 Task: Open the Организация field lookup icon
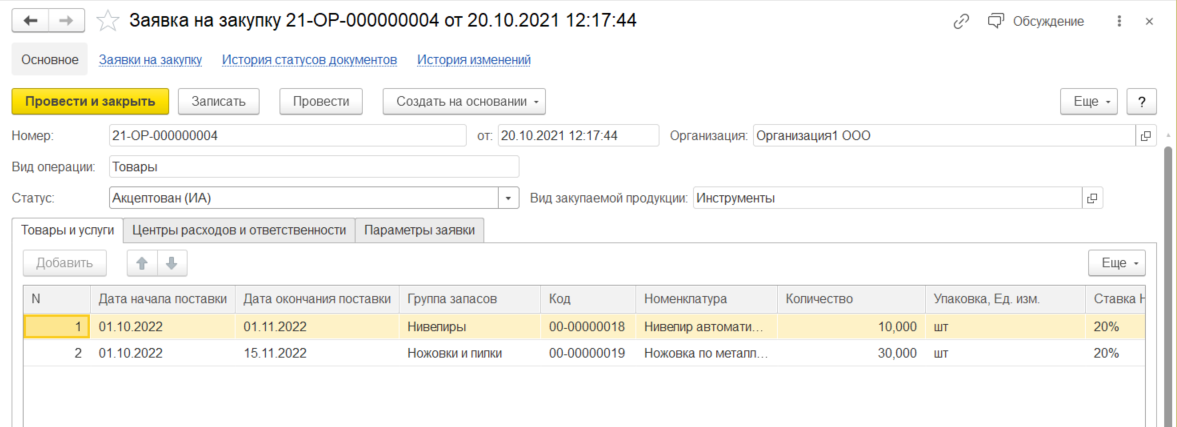point(1146,136)
